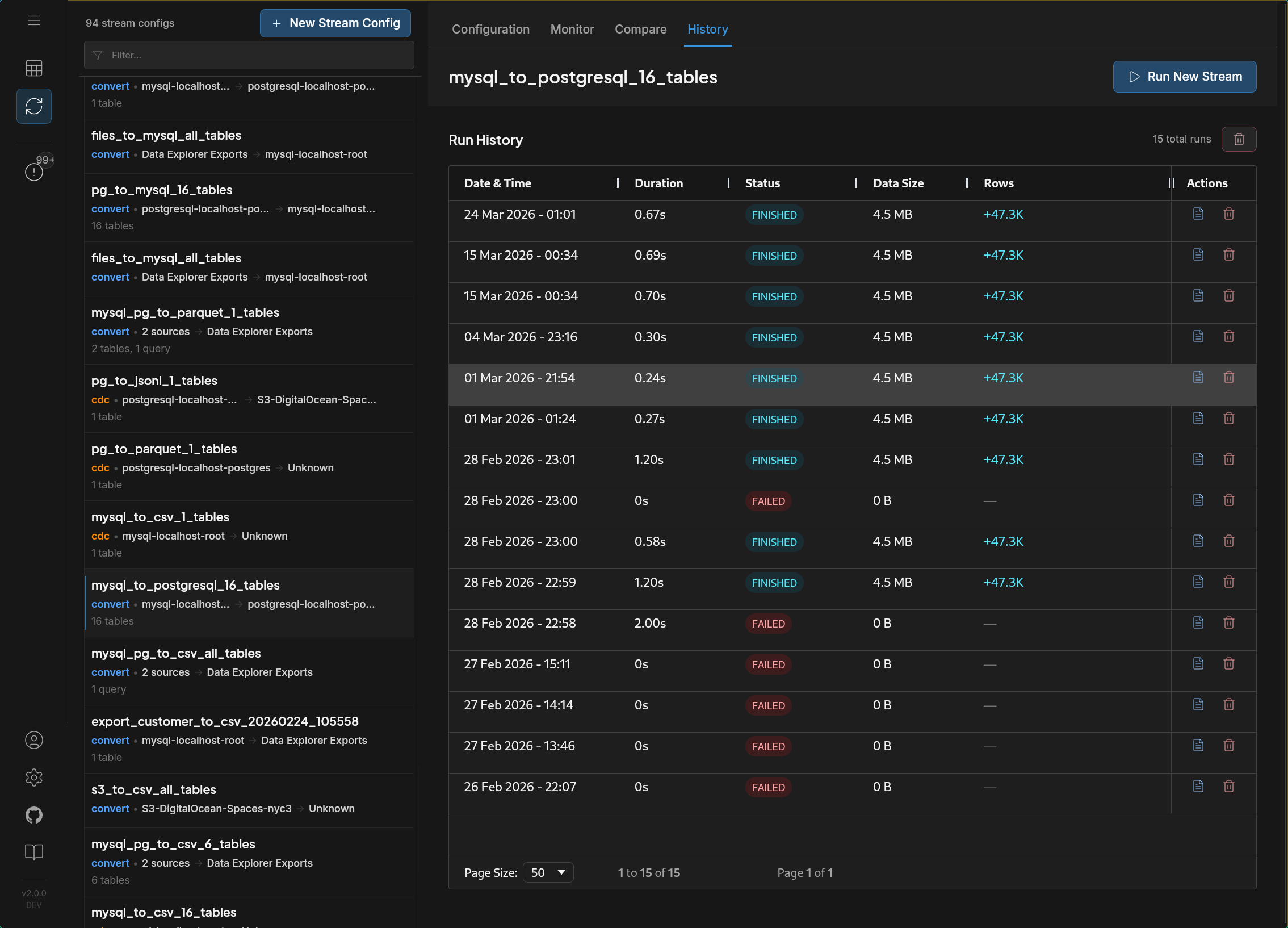
Task: View logs for 15 Mar 2026 0.69s run
Action: pos(1198,254)
